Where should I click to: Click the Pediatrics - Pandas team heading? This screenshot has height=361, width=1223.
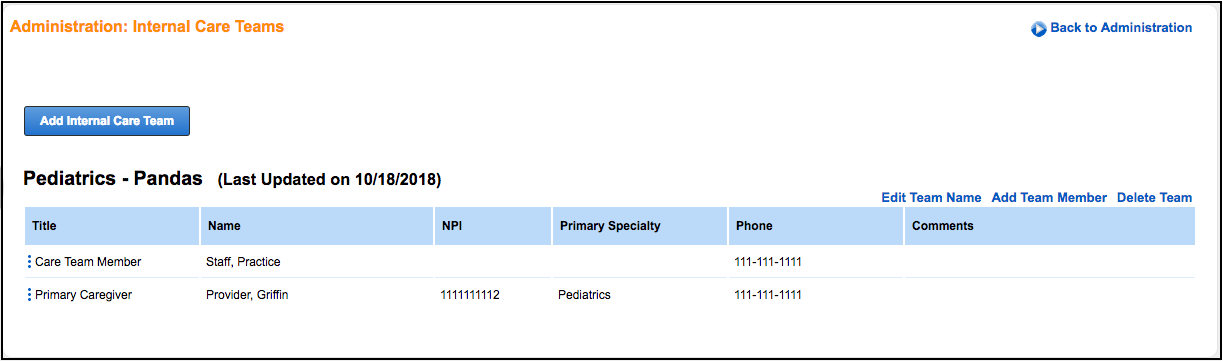tap(113, 179)
